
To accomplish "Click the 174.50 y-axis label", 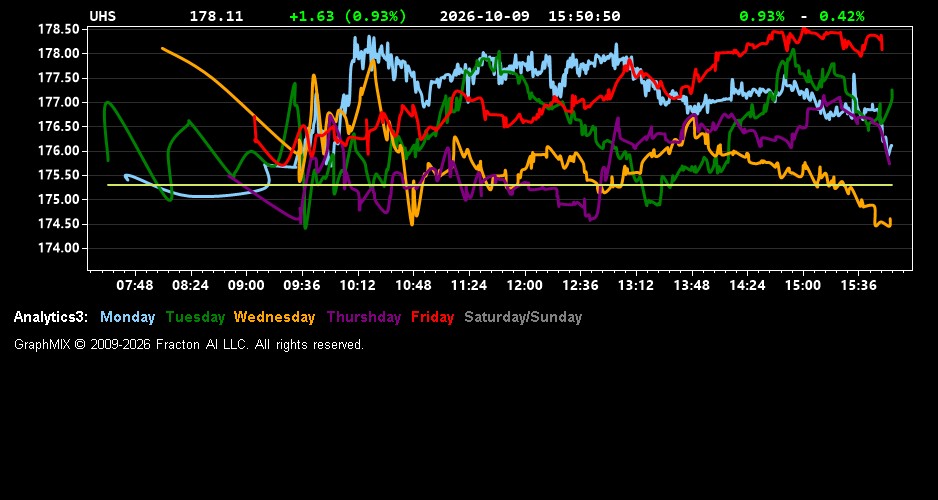I will [x=59, y=224].
